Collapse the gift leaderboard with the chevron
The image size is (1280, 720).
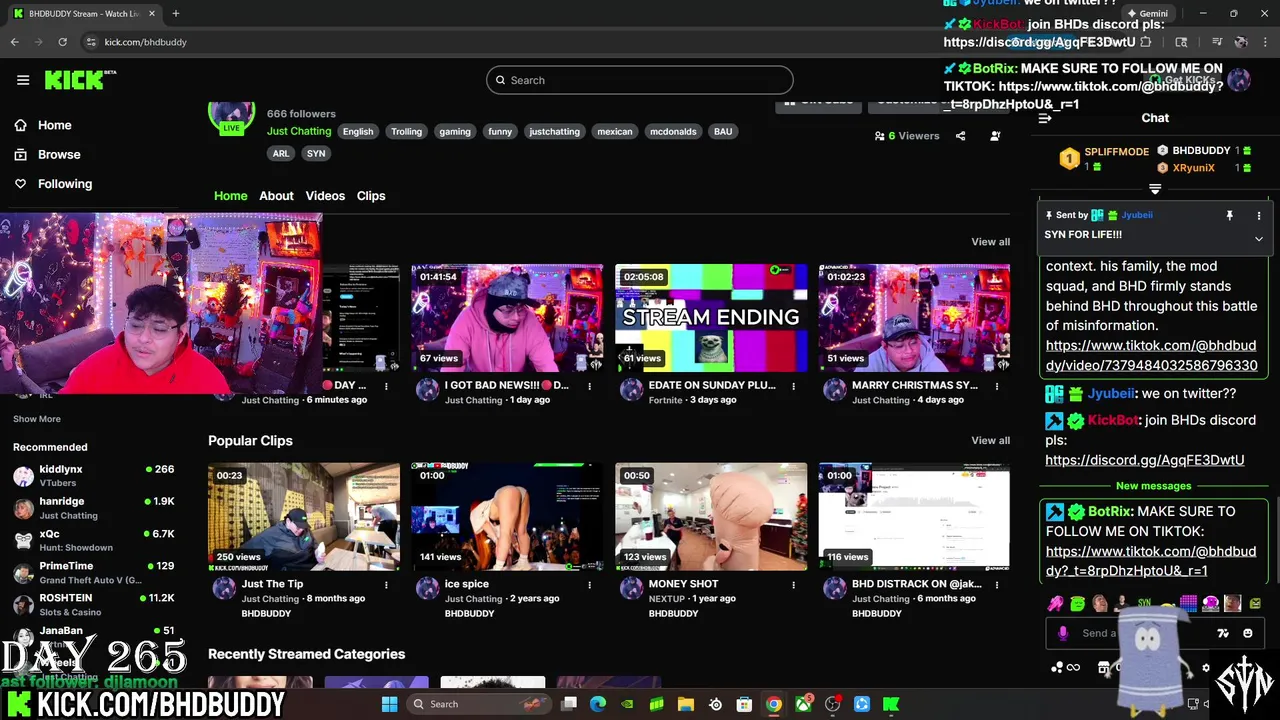coord(1155,189)
